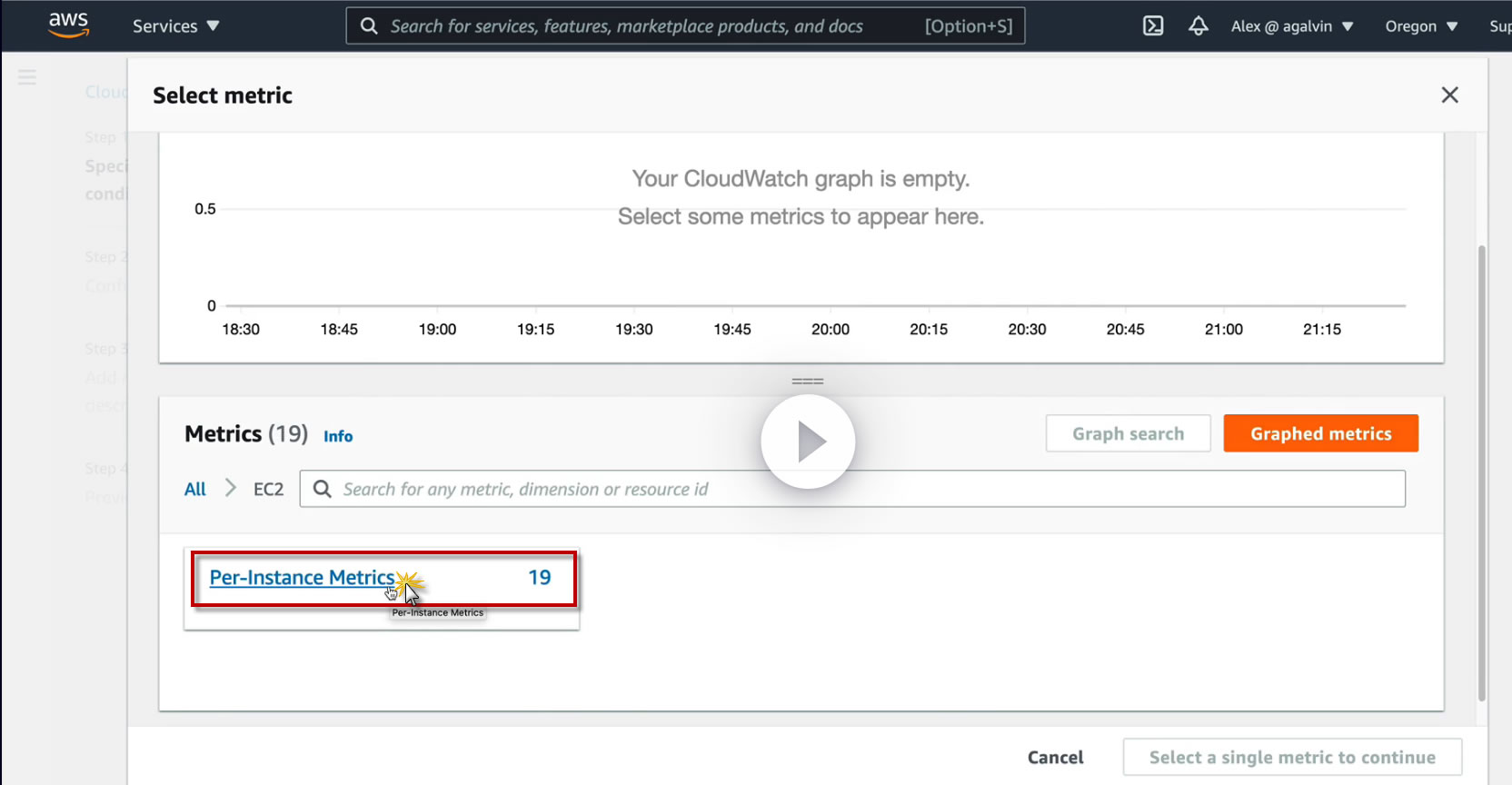The width and height of the screenshot is (1512, 785).
Task: Expand the Alex @ agalvin account menu
Action: [x=1291, y=26]
